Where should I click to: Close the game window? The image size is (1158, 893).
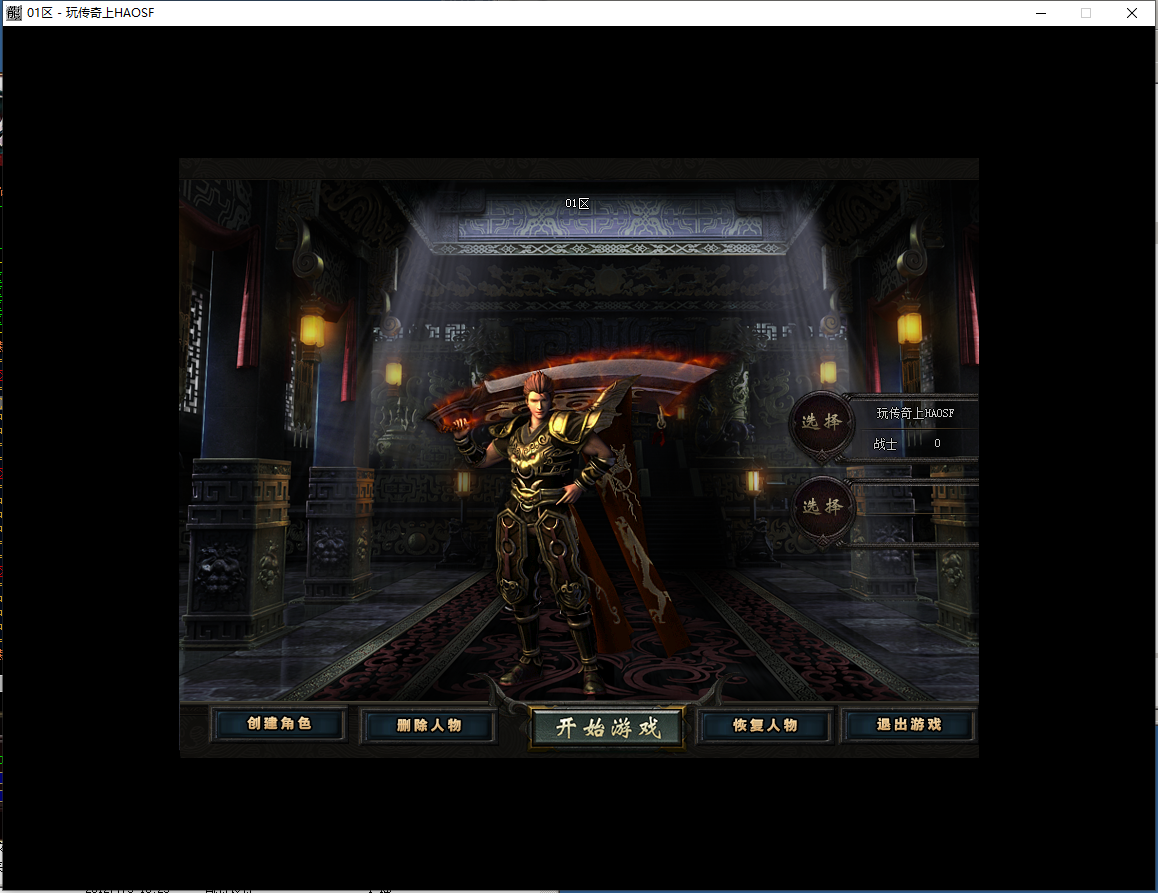click(1132, 13)
